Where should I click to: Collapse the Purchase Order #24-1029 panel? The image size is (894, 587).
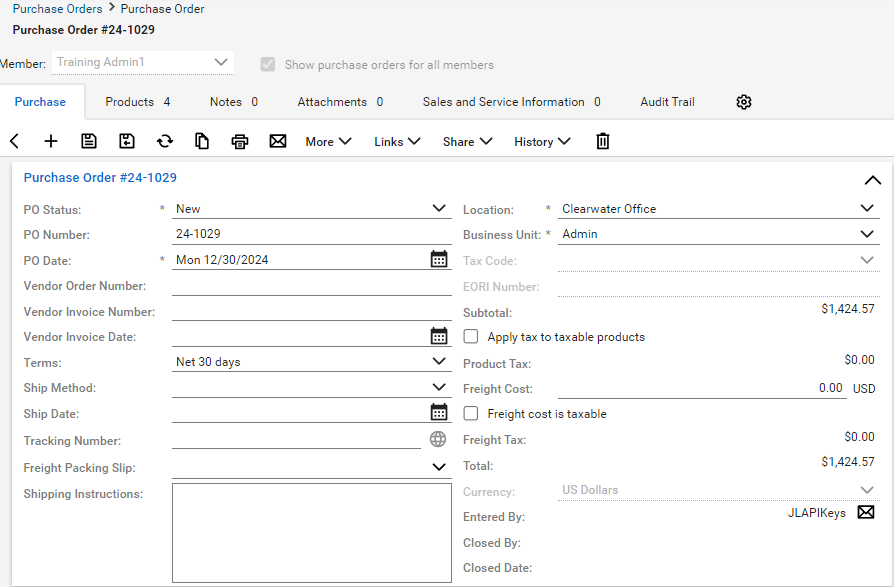872,180
